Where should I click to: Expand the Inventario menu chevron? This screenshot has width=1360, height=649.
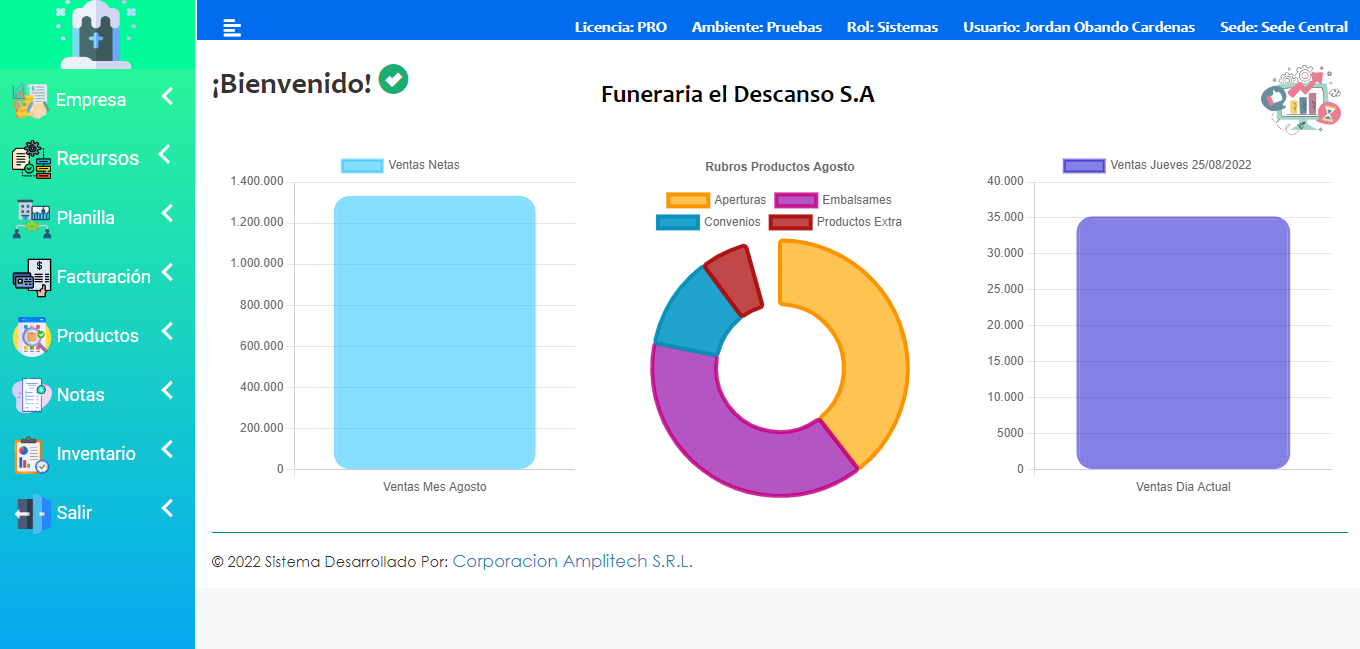[x=167, y=450]
